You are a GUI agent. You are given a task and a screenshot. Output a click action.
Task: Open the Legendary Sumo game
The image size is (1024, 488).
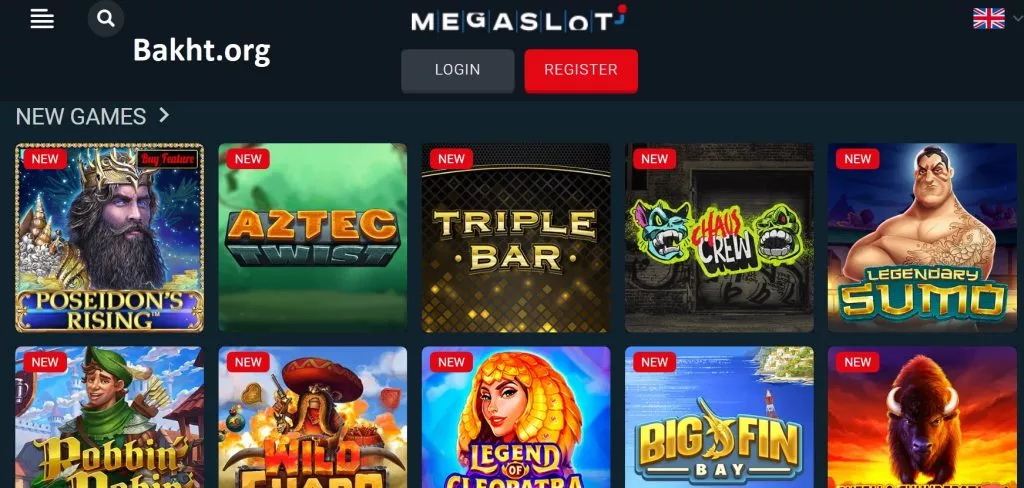click(922, 238)
